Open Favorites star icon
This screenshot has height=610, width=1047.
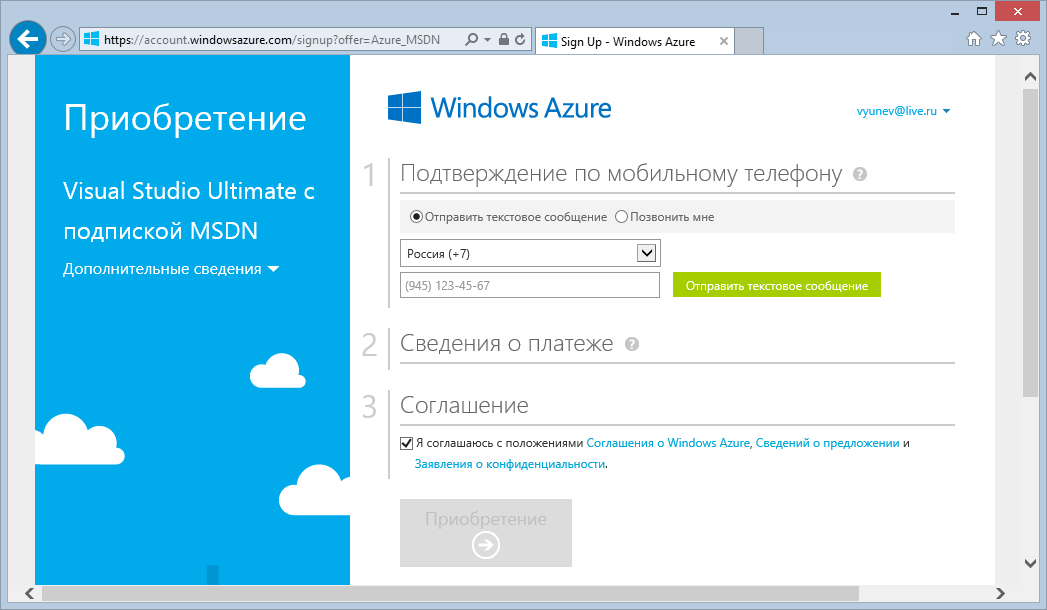point(998,39)
